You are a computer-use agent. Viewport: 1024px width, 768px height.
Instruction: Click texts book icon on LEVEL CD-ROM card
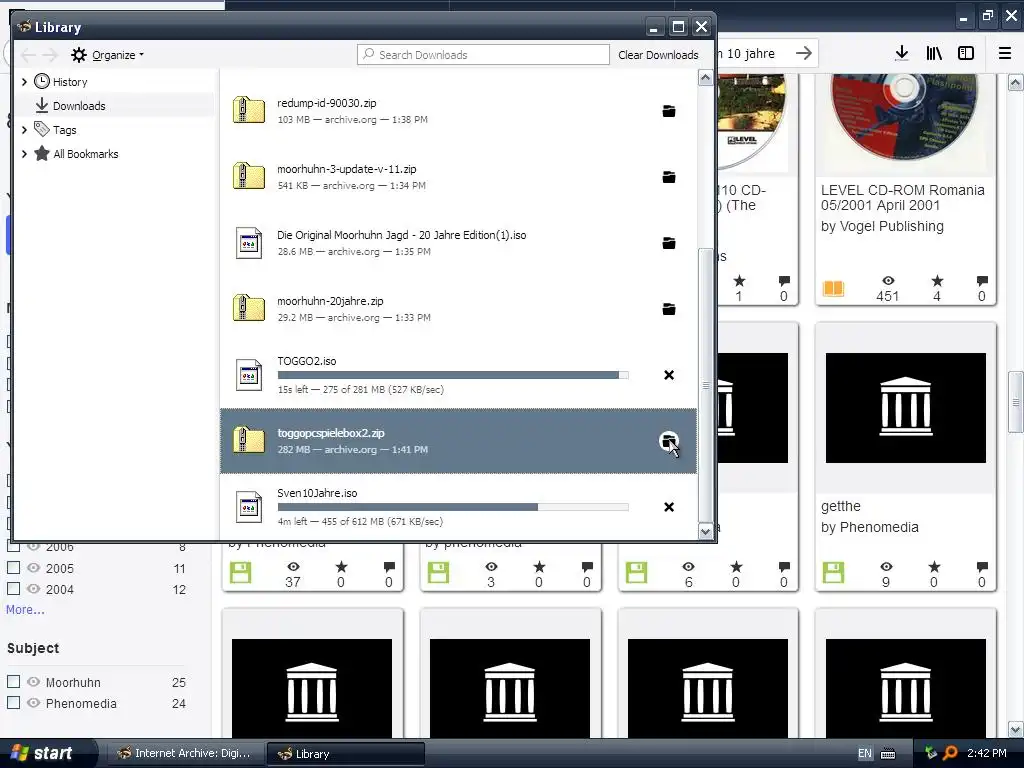(x=833, y=288)
